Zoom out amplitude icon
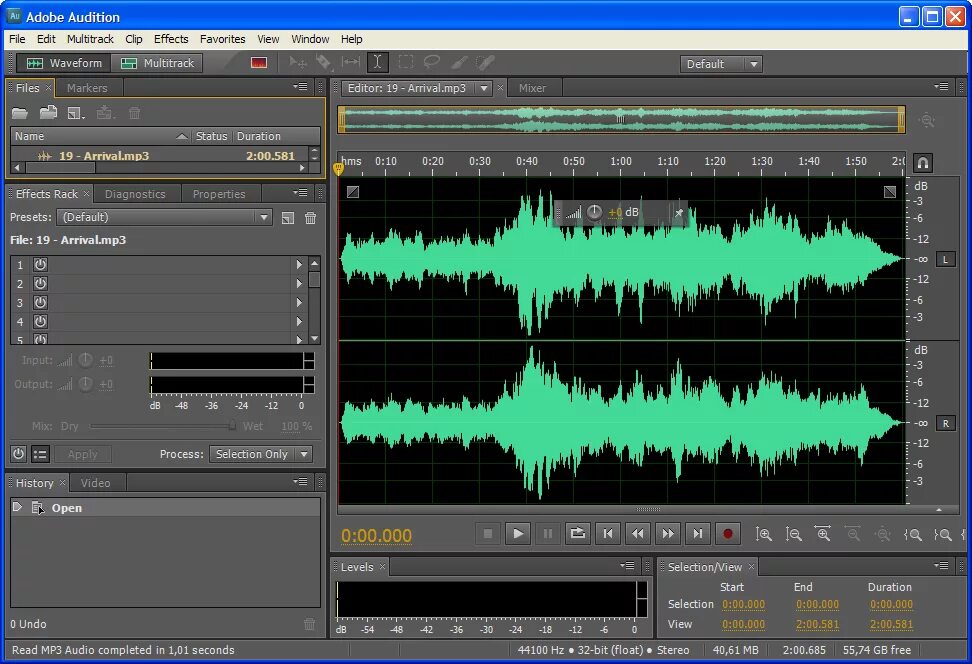 [x=793, y=534]
